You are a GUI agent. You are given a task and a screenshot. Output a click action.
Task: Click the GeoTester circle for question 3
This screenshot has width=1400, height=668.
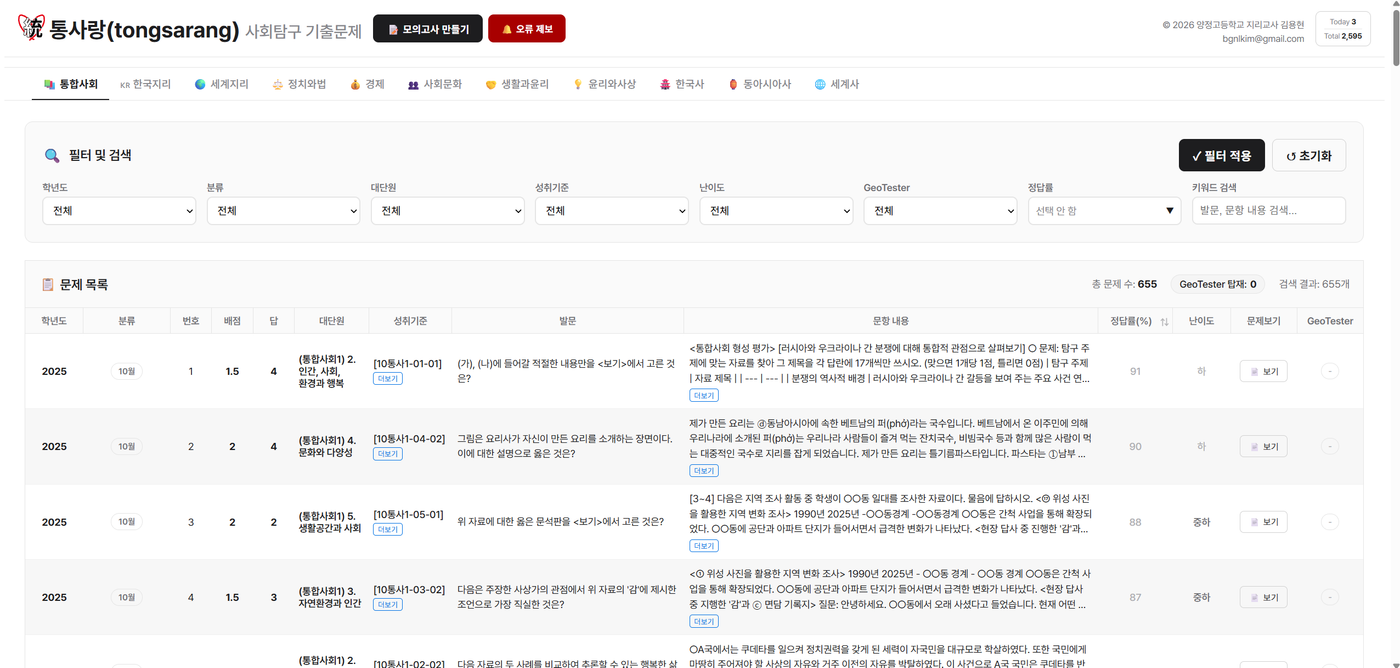tap(1330, 522)
